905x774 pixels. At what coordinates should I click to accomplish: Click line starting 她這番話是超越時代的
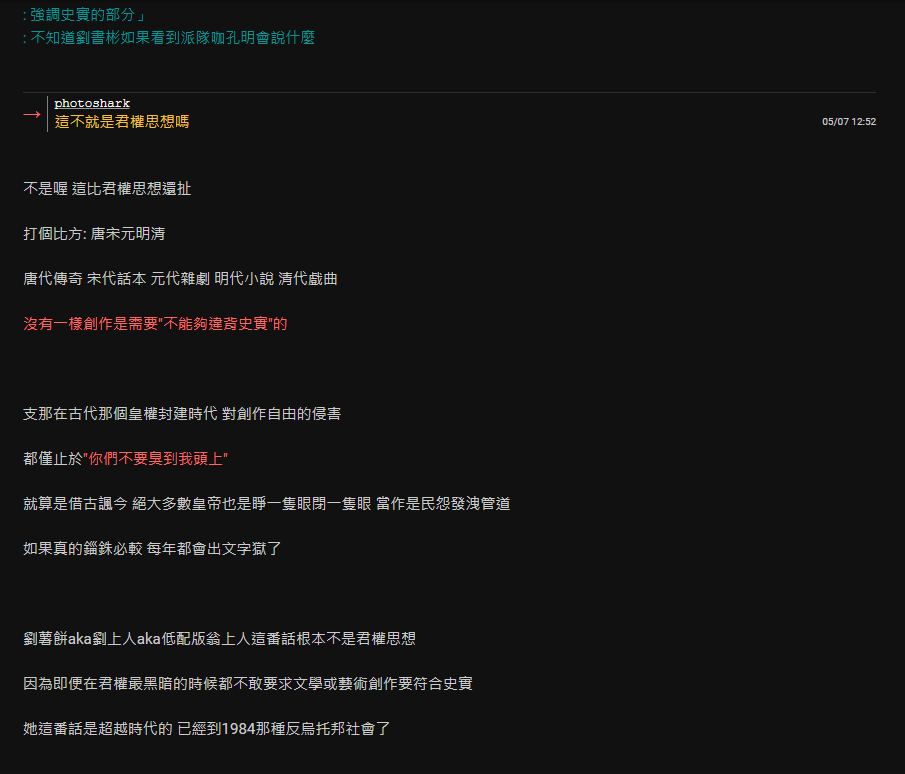[207, 729]
